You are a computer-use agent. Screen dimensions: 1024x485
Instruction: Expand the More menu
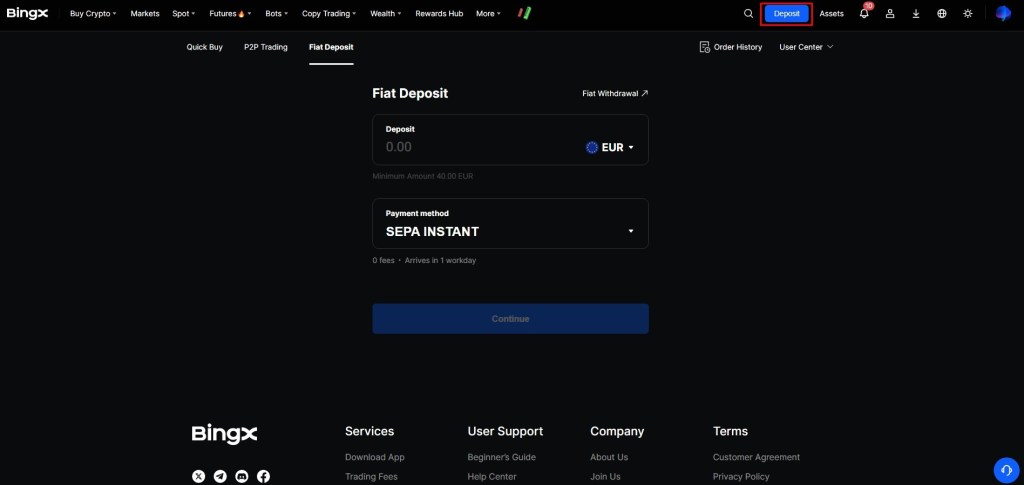coord(488,14)
